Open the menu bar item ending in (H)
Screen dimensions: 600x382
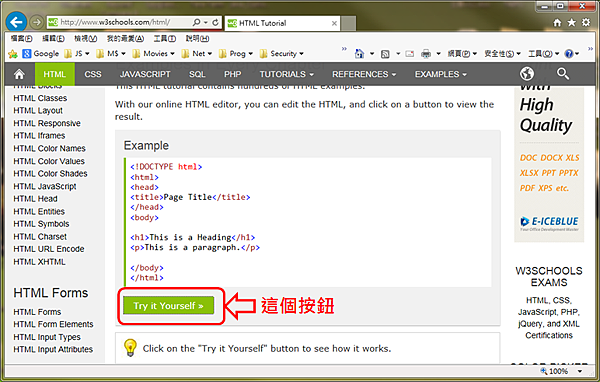(x=197, y=39)
